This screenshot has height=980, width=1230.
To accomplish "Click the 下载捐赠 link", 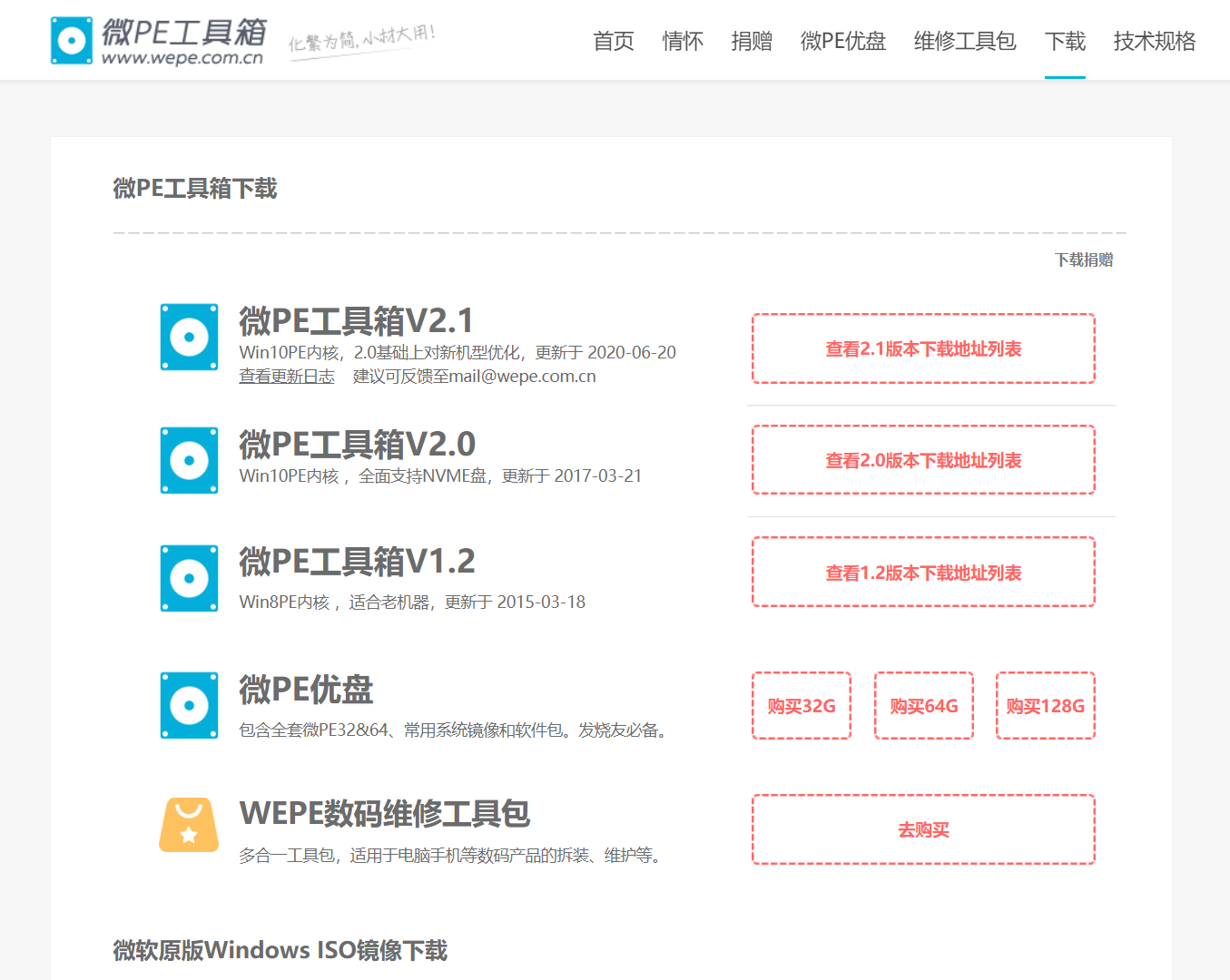I will click(x=1084, y=260).
